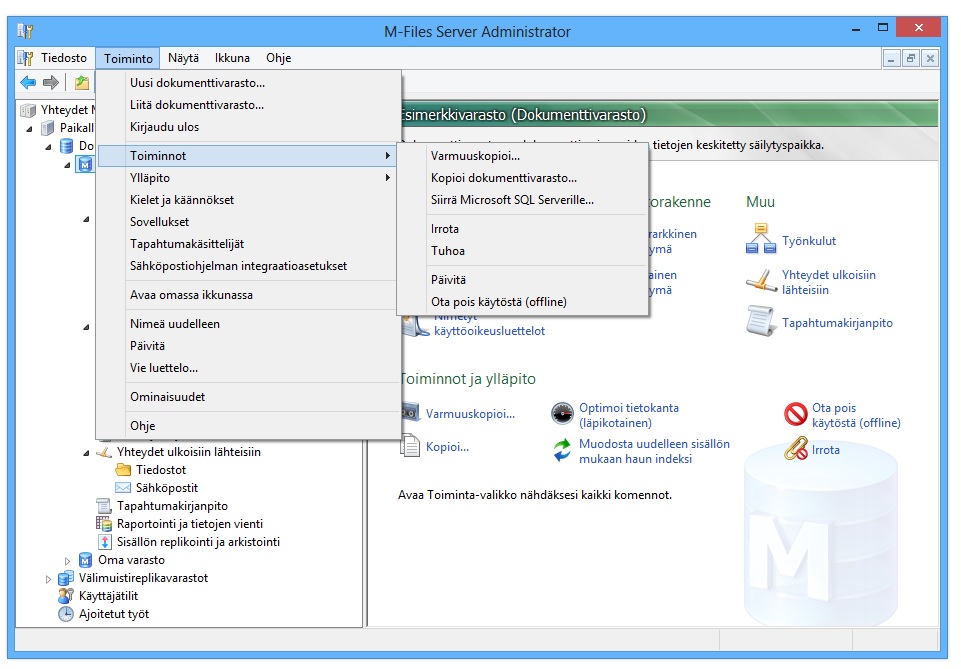This screenshot has height=669, width=961.
Task: Click the Tiedostot folder icon in tree
Action: click(123, 470)
